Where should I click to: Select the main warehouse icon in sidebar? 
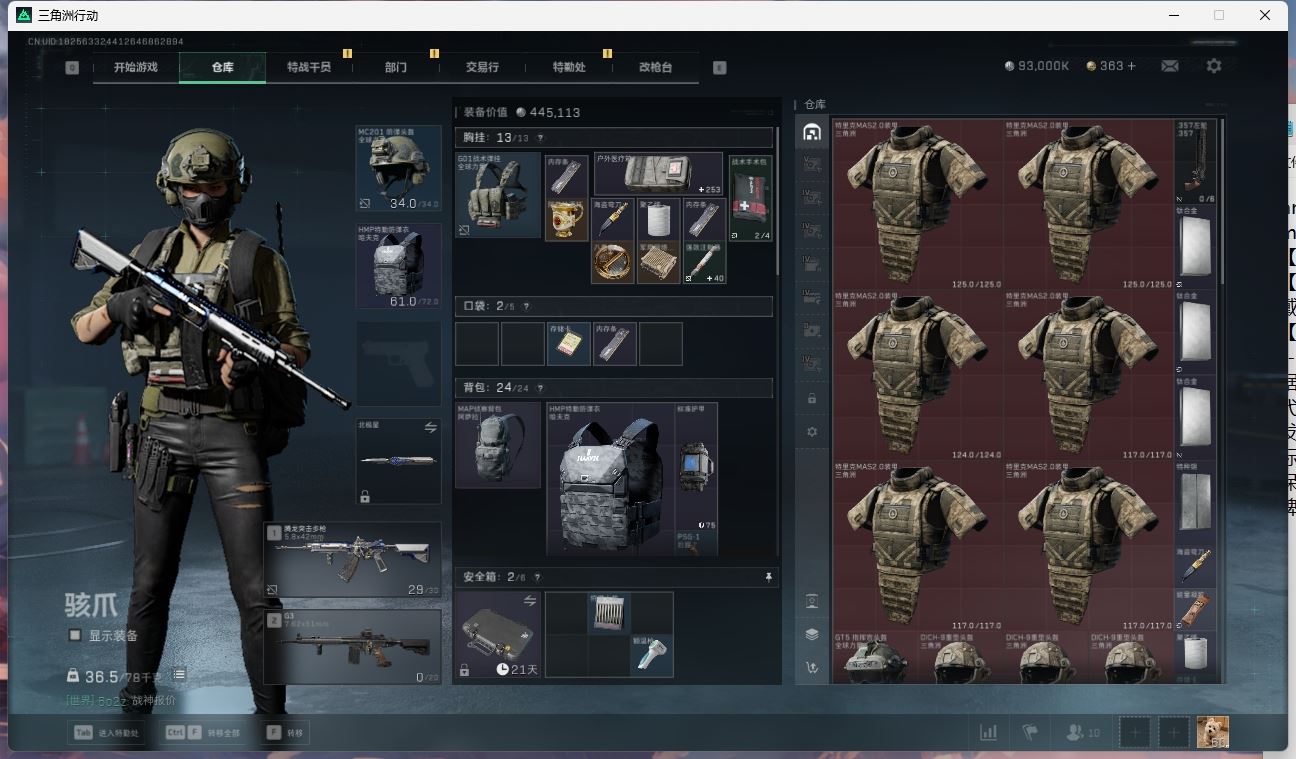[x=812, y=132]
